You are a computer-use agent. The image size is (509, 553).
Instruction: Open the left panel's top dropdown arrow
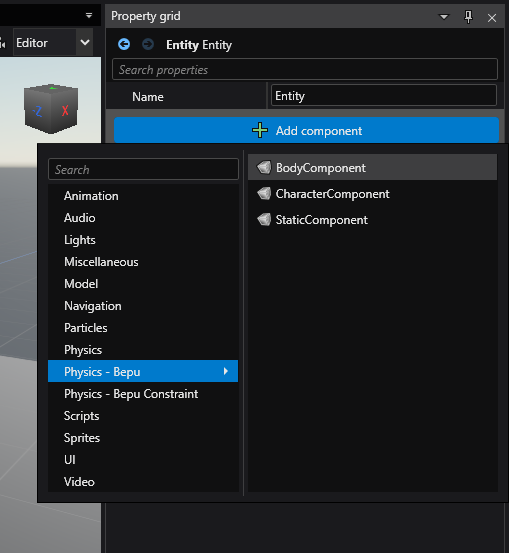(89, 16)
